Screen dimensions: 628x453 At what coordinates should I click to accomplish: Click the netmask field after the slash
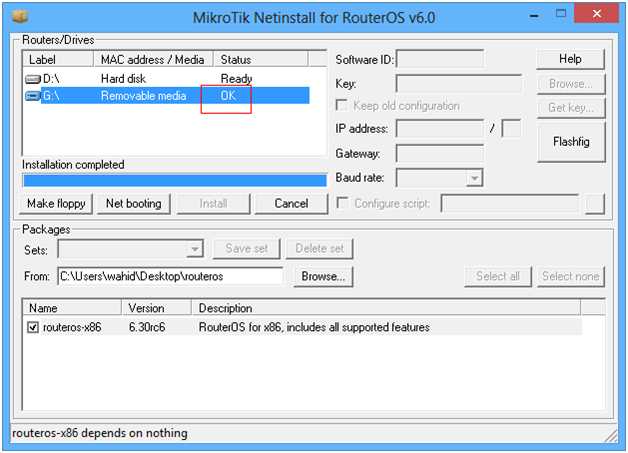click(511, 129)
